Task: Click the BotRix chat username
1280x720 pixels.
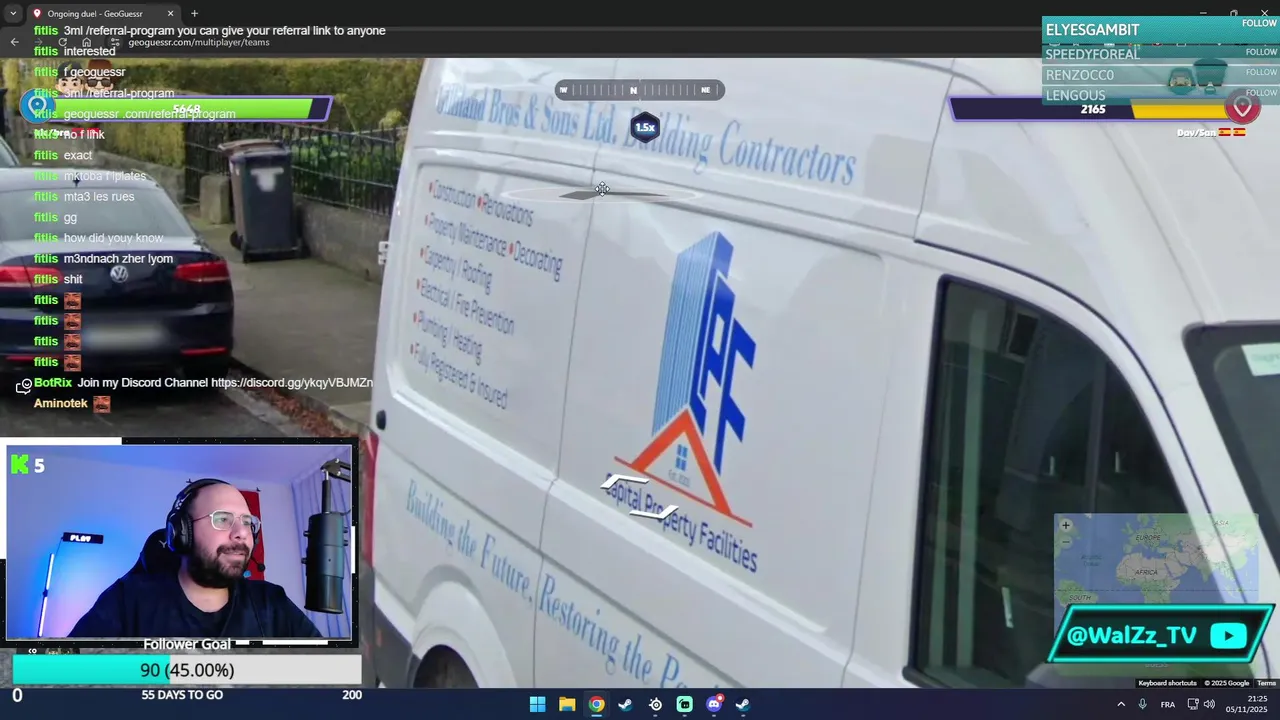Action: click(x=51, y=382)
